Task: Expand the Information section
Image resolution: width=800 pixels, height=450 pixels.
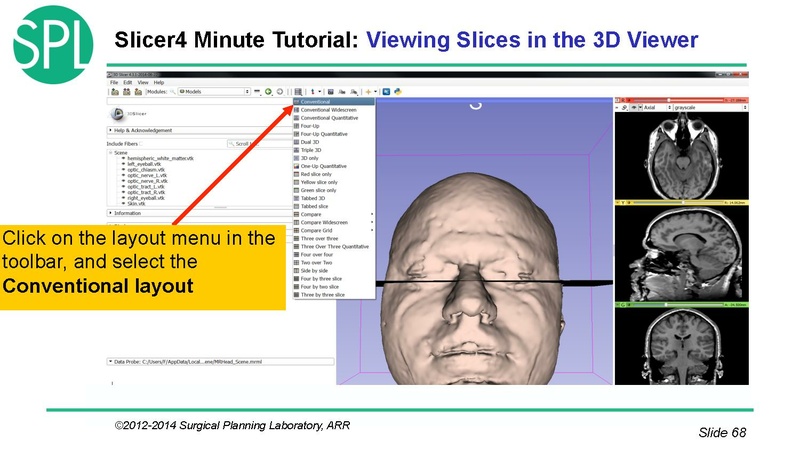Action: coord(199,213)
